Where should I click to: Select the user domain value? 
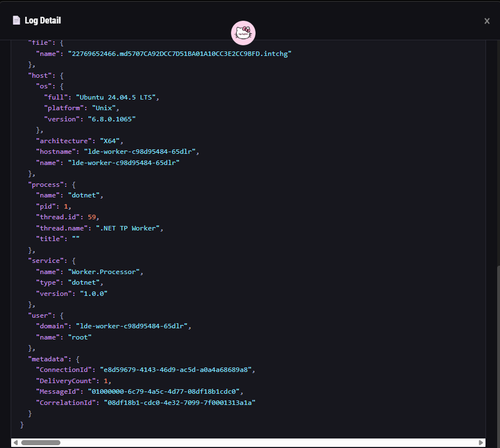coord(132,326)
